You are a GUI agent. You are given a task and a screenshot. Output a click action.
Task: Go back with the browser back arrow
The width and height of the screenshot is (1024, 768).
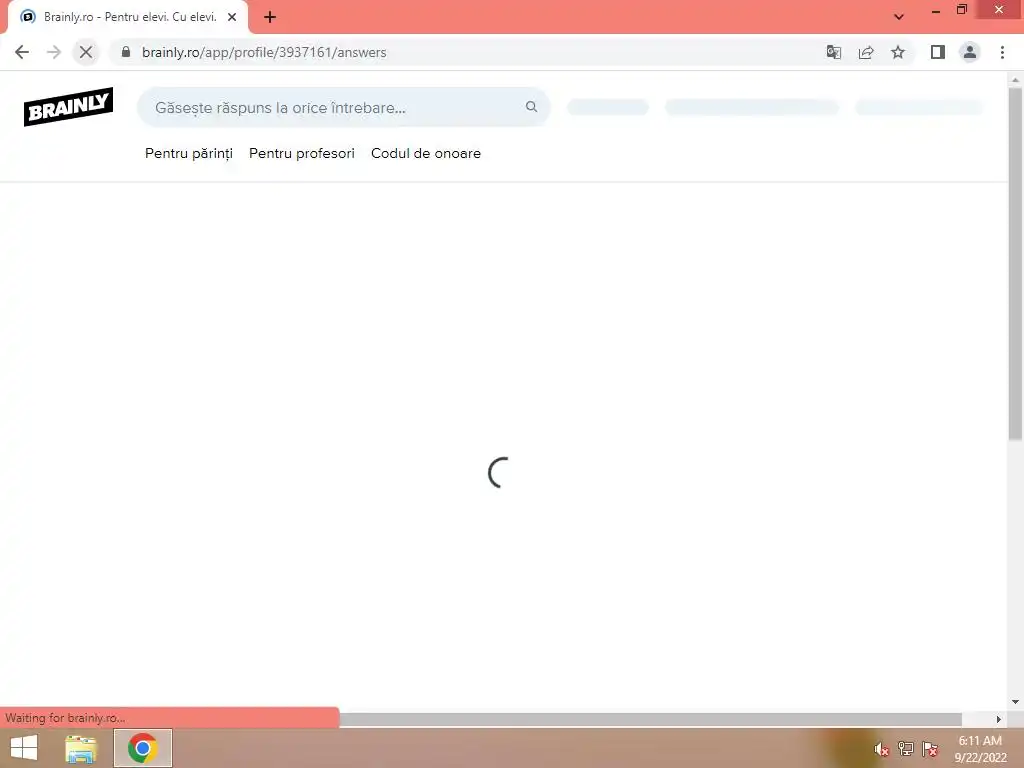click(22, 52)
